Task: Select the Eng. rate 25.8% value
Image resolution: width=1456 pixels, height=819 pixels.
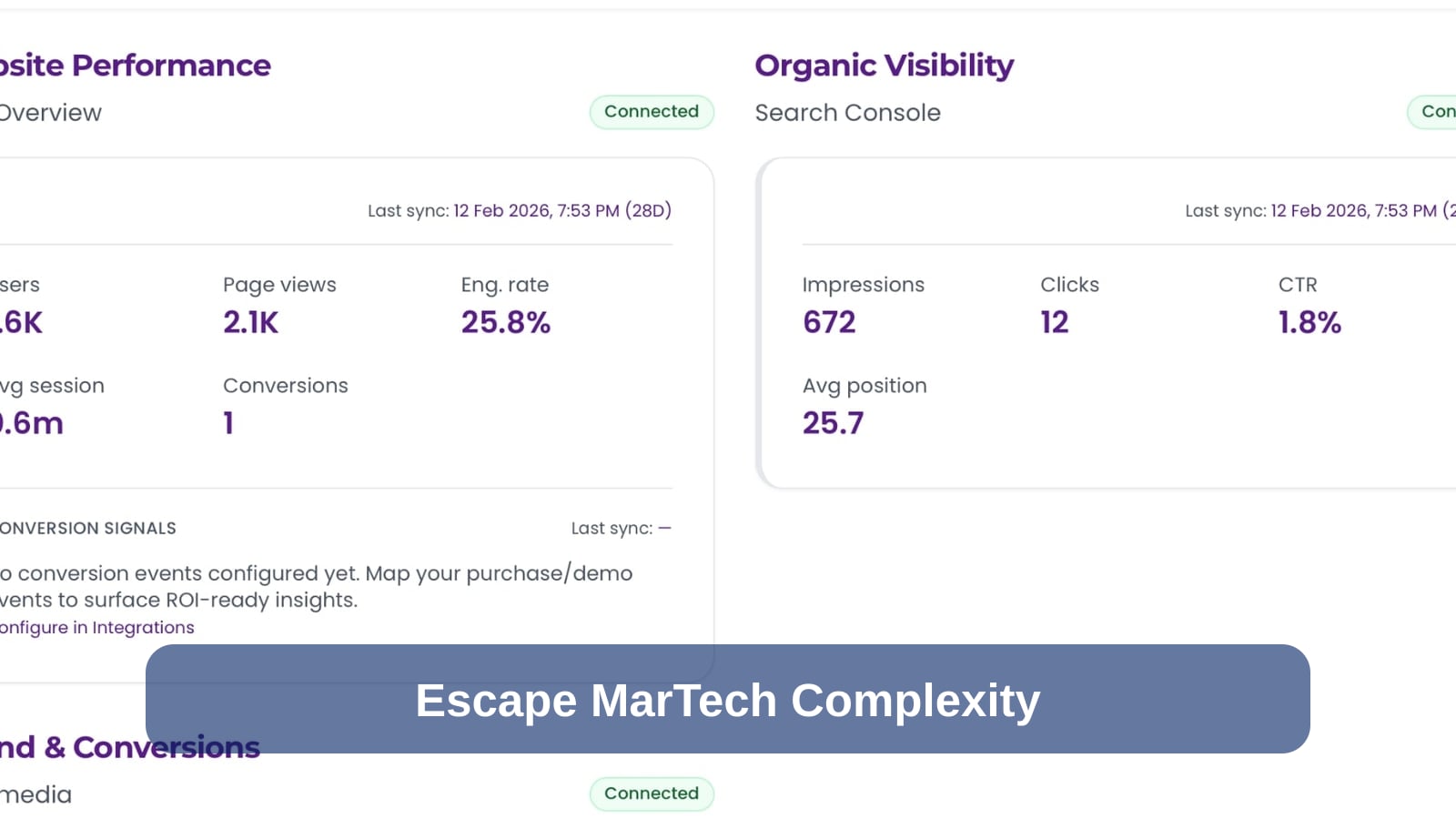Action: click(505, 322)
